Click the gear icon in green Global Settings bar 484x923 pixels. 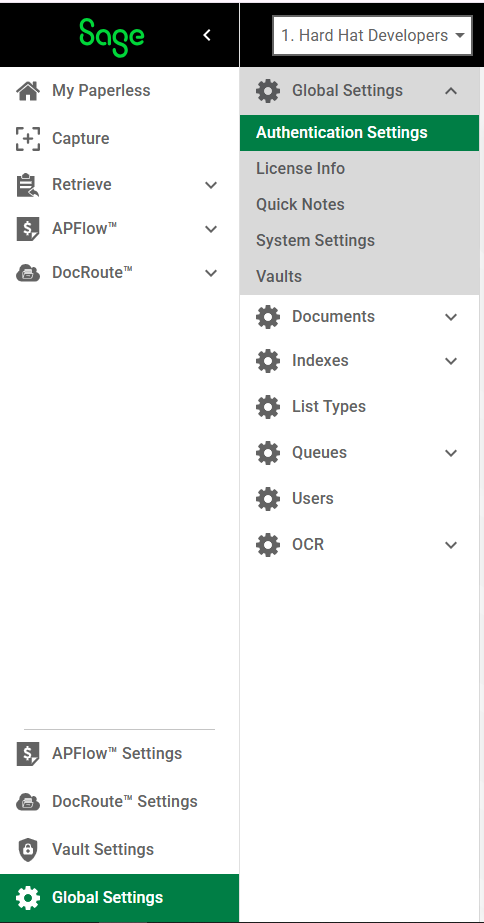point(28,898)
